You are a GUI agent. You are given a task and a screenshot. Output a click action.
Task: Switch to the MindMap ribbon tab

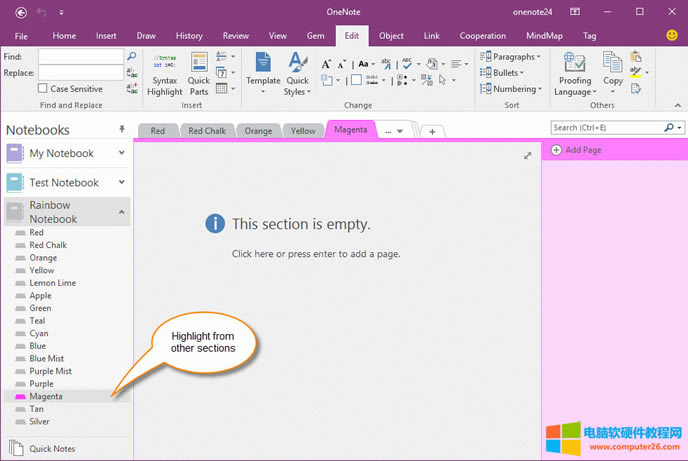(544, 36)
